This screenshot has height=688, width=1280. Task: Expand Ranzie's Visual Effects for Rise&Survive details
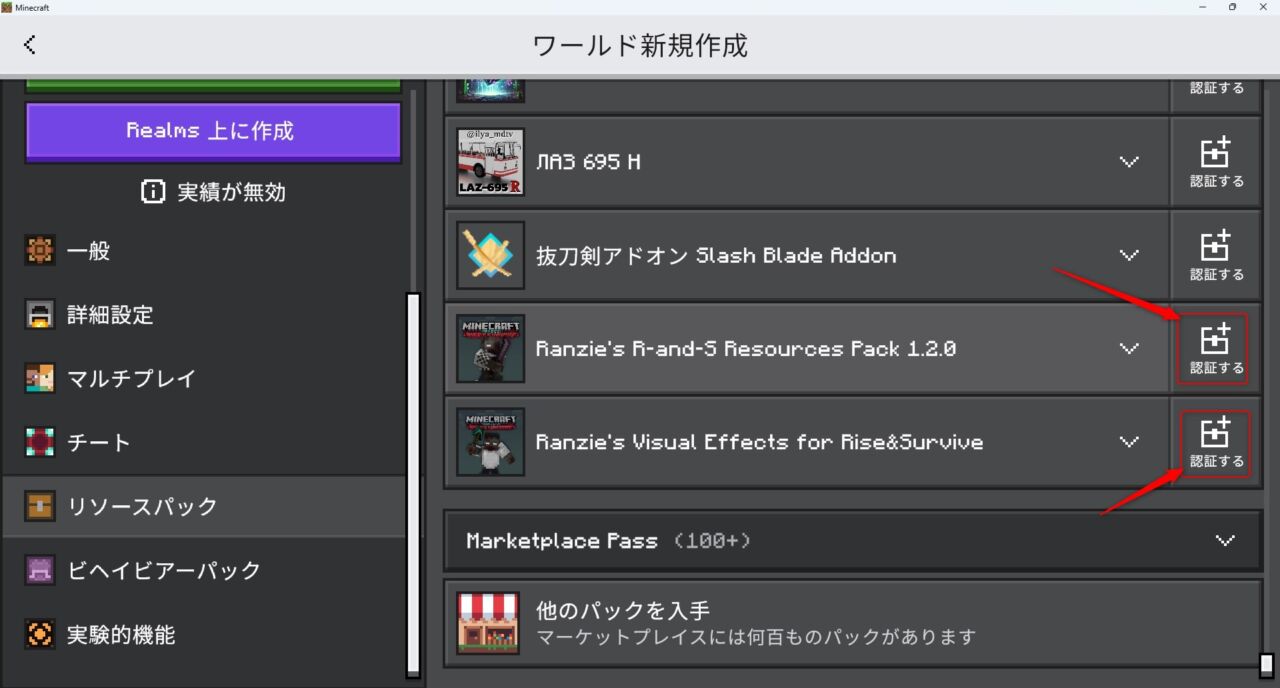pos(1129,442)
